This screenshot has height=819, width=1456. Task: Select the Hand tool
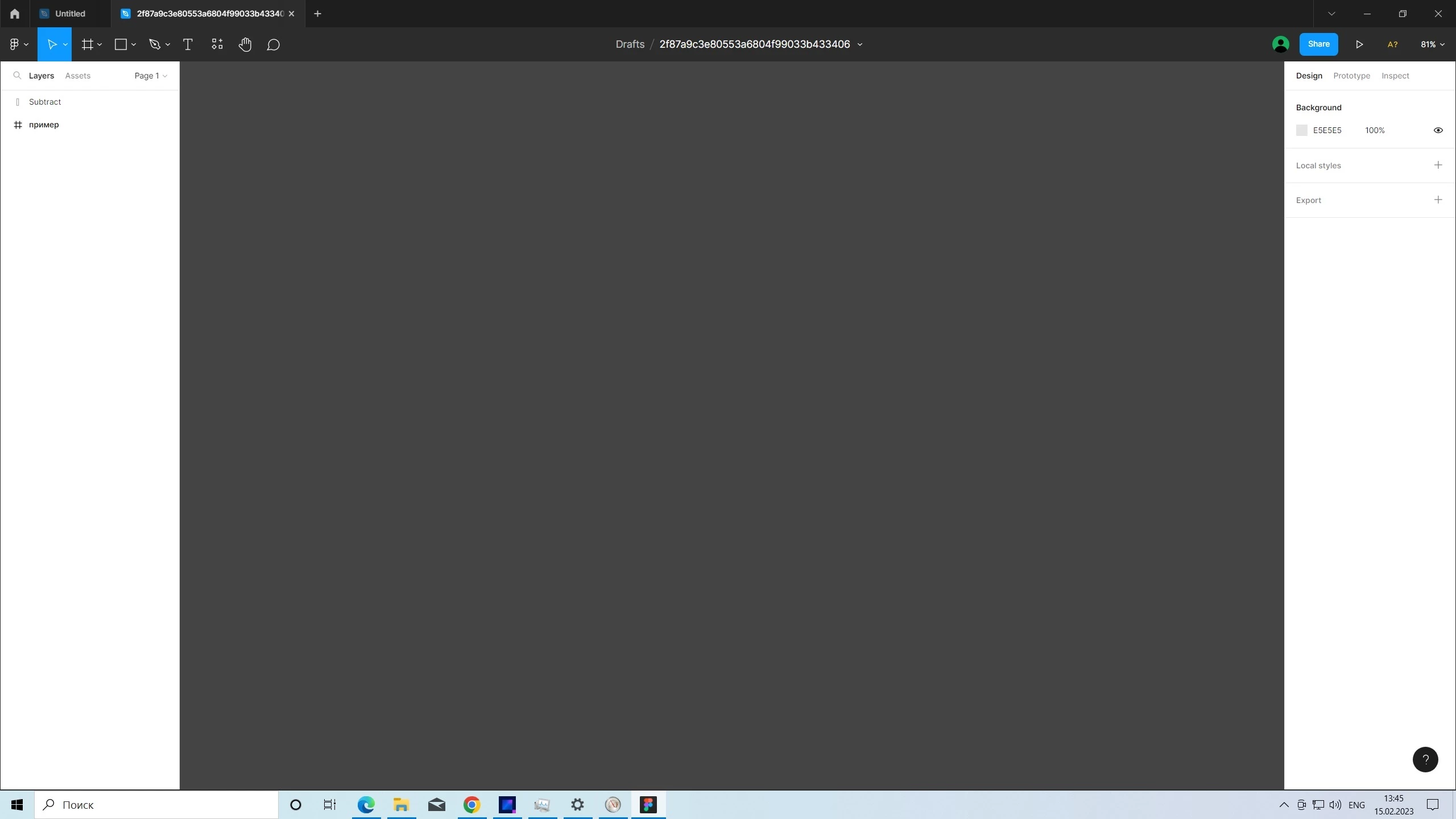(245, 44)
